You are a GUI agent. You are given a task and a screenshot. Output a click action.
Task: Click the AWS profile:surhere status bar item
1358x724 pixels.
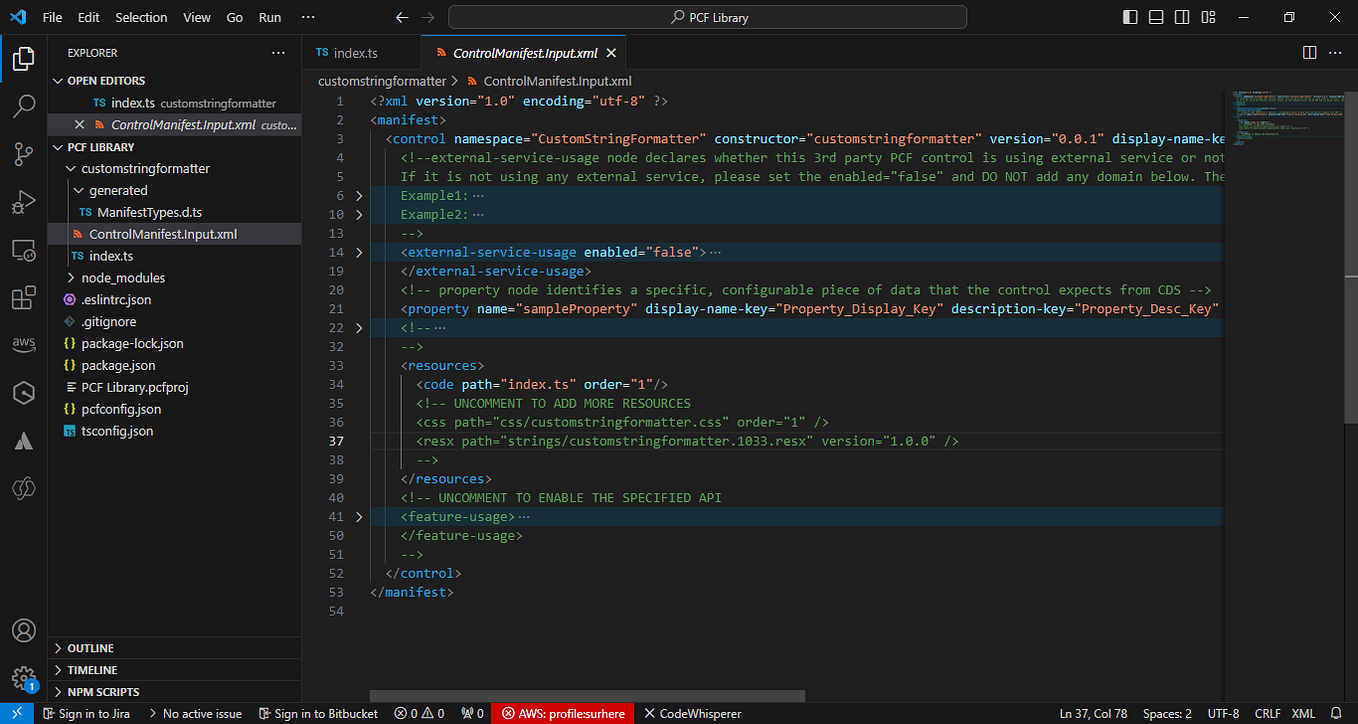562,713
